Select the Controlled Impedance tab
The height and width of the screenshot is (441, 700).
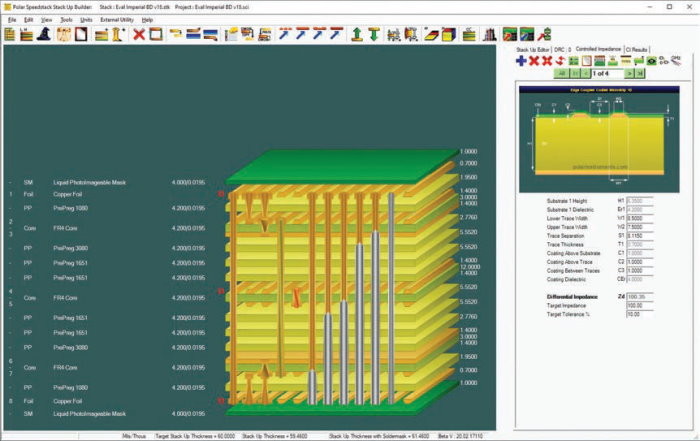(x=598, y=49)
